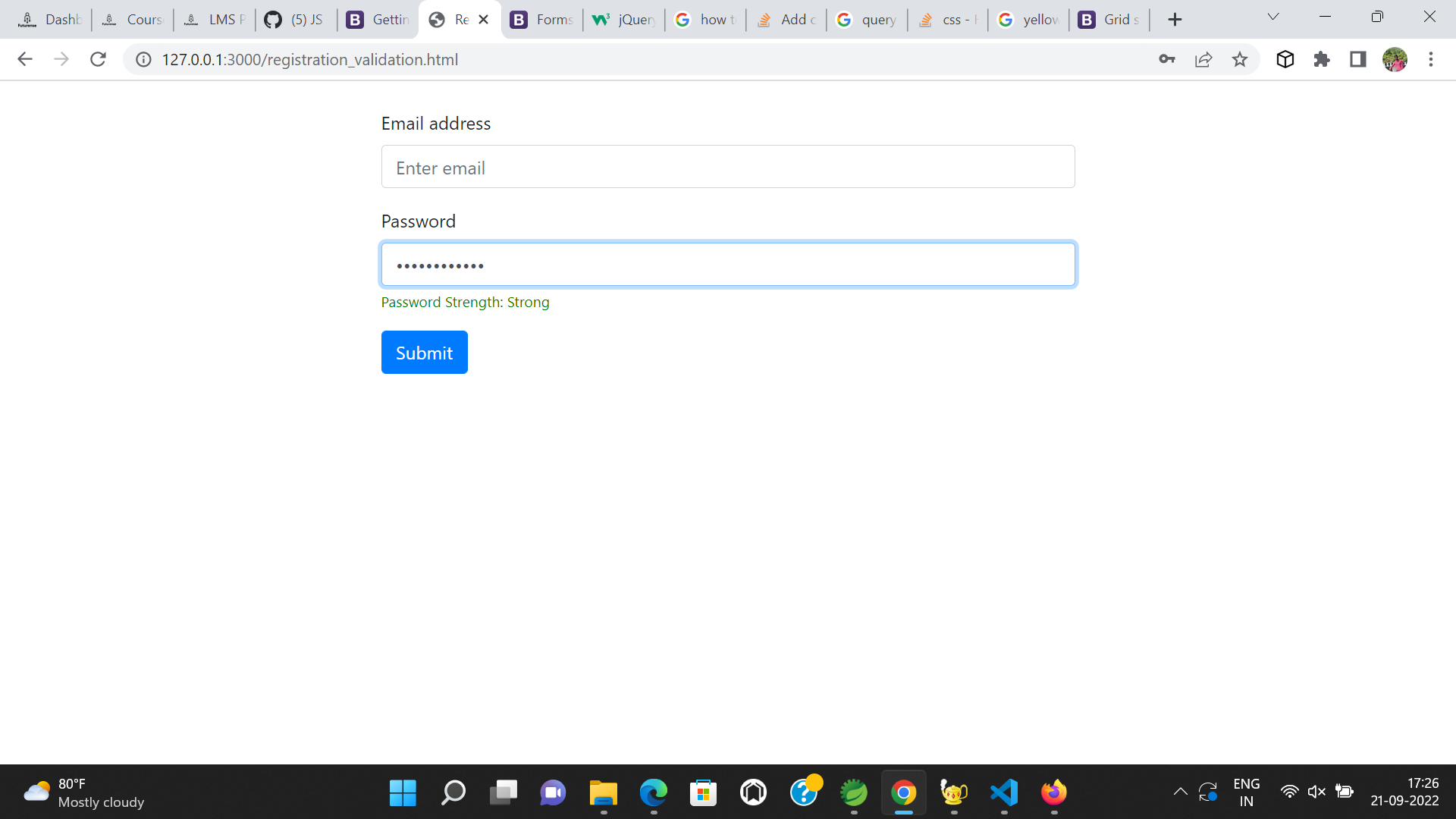Bookmark this page using the star icon
The width and height of the screenshot is (1456, 819).
pyautogui.click(x=1240, y=59)
